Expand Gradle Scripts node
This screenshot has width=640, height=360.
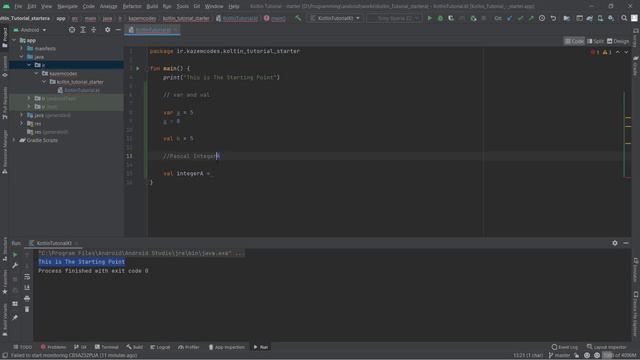click(15, 140)
